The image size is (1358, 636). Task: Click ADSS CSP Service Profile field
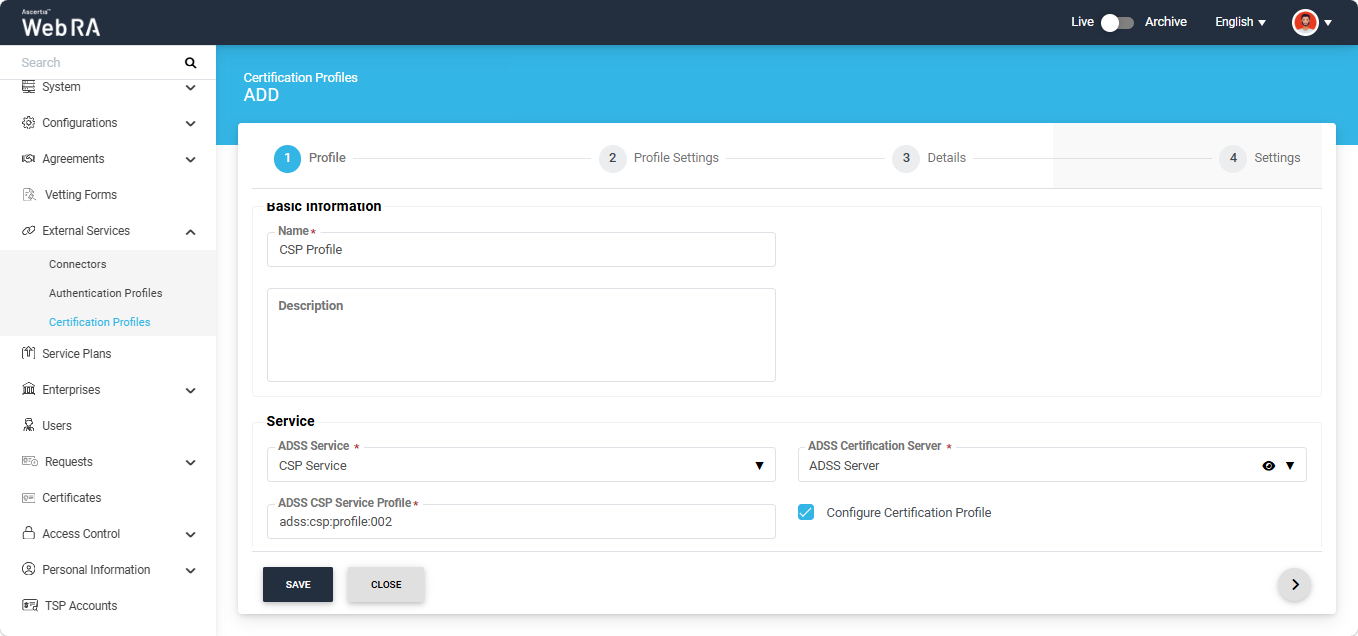[x=521, y=522]
